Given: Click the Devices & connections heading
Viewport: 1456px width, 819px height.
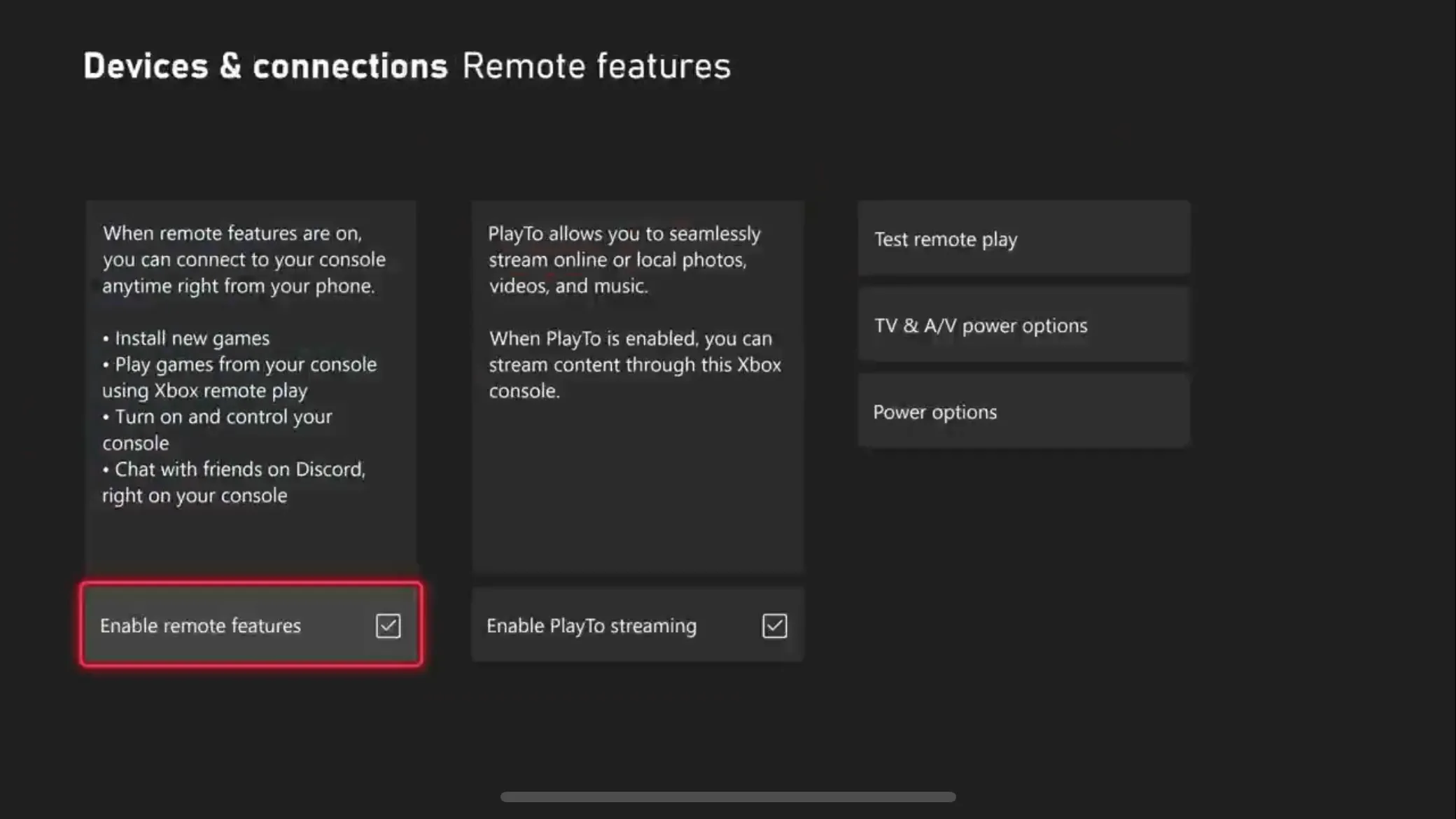Looking at the screenshot, I should [265, 66].
